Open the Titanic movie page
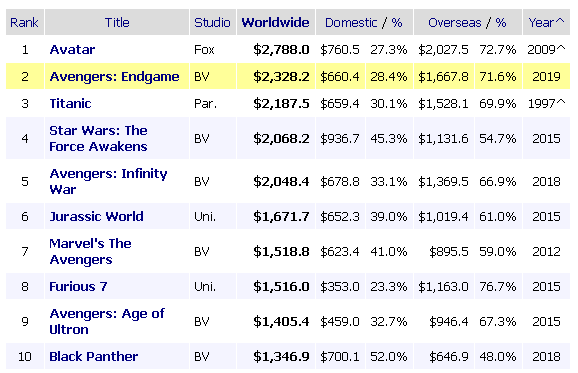The width and height of the screenshot is (578, 373). (x=70, y=104)
